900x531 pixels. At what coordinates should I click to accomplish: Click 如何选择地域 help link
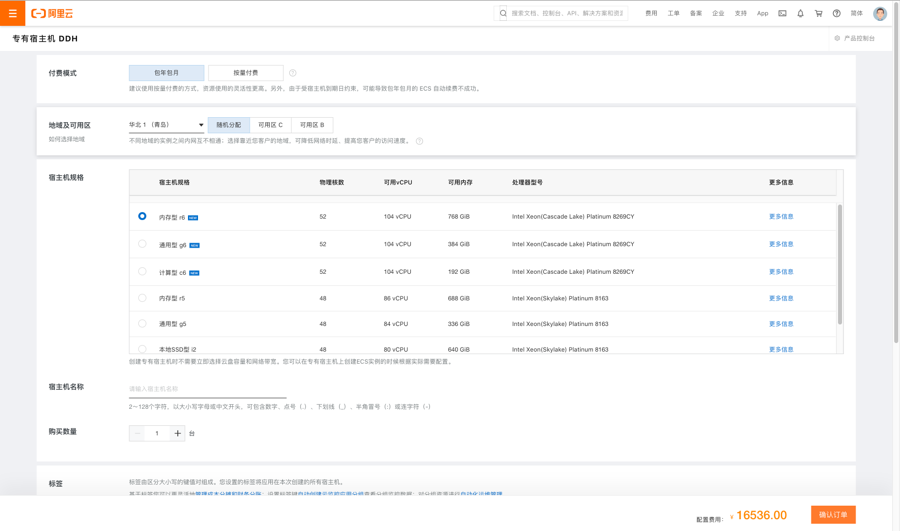[x=67, y=139]
